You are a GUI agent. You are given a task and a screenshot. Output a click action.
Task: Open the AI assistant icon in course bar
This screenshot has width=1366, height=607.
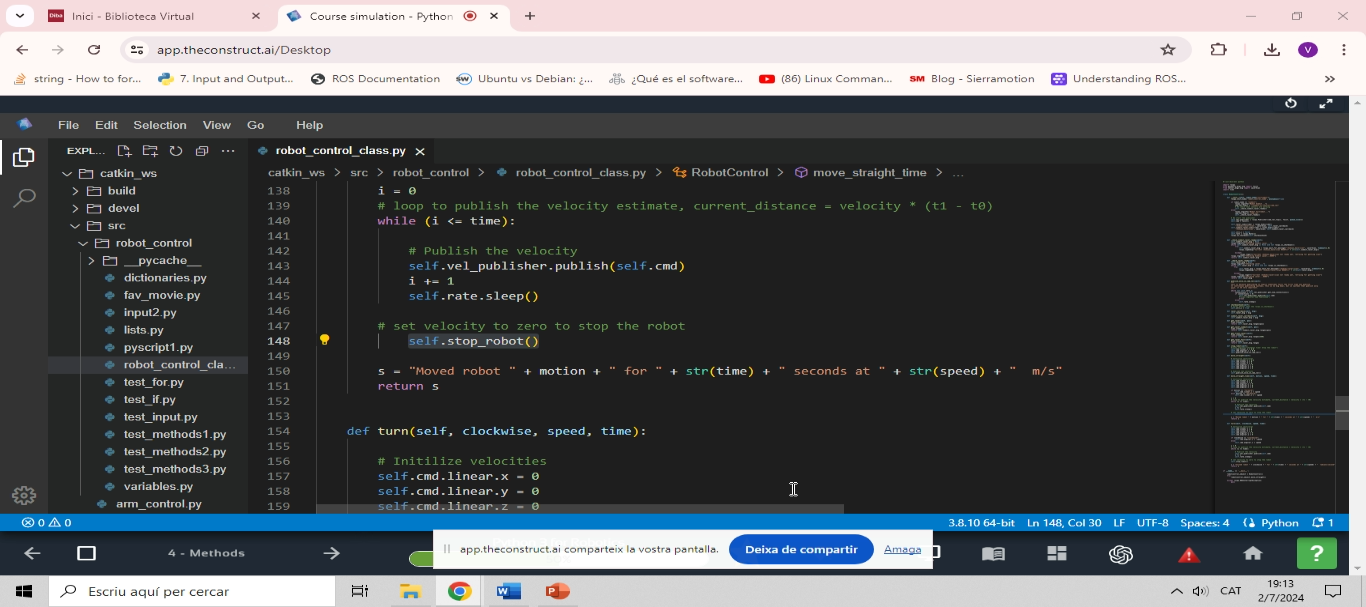coord(1121,553)
